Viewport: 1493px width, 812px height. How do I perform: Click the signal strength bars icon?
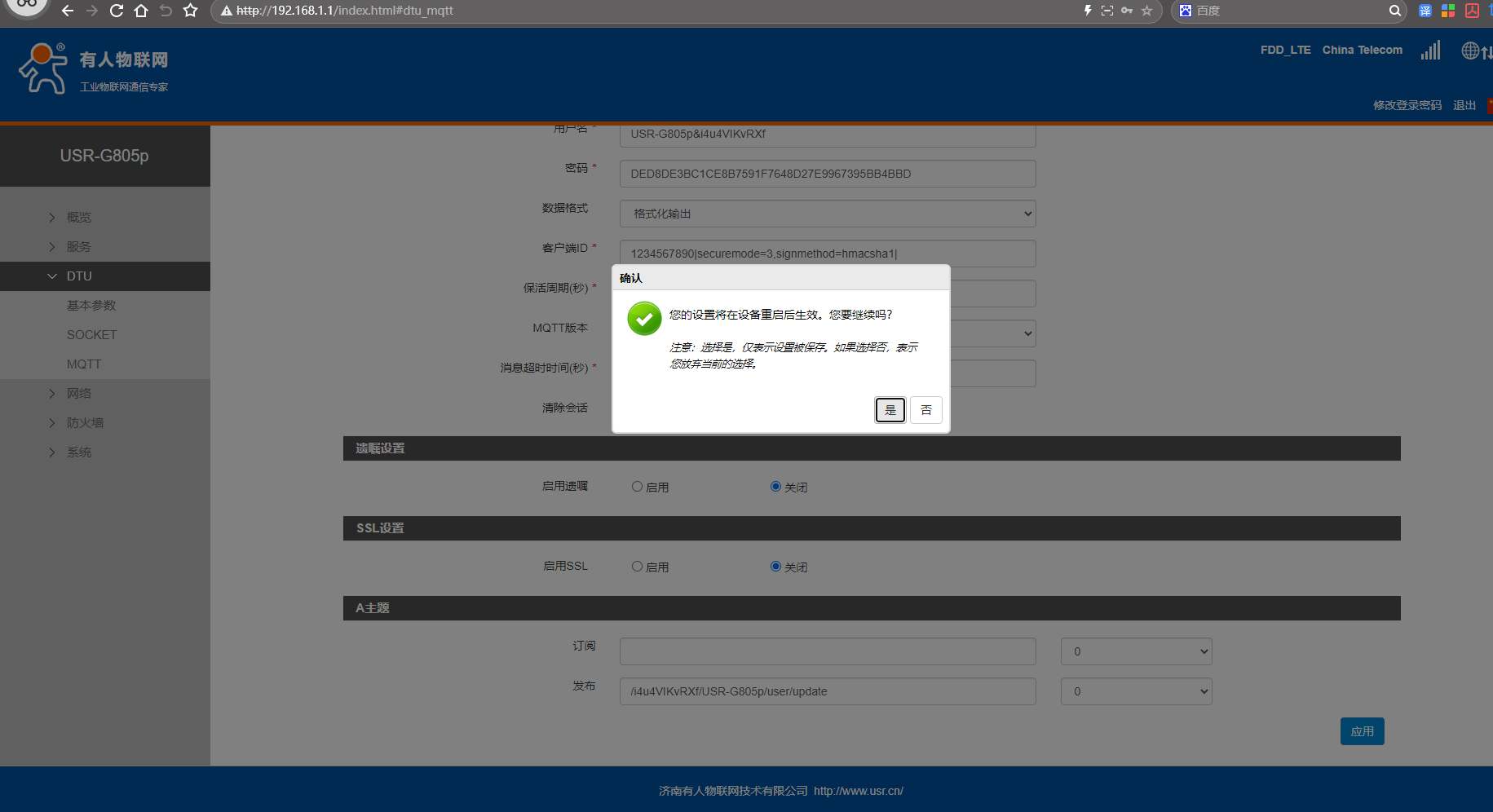pyautogui.click(x=1430, y=51)
